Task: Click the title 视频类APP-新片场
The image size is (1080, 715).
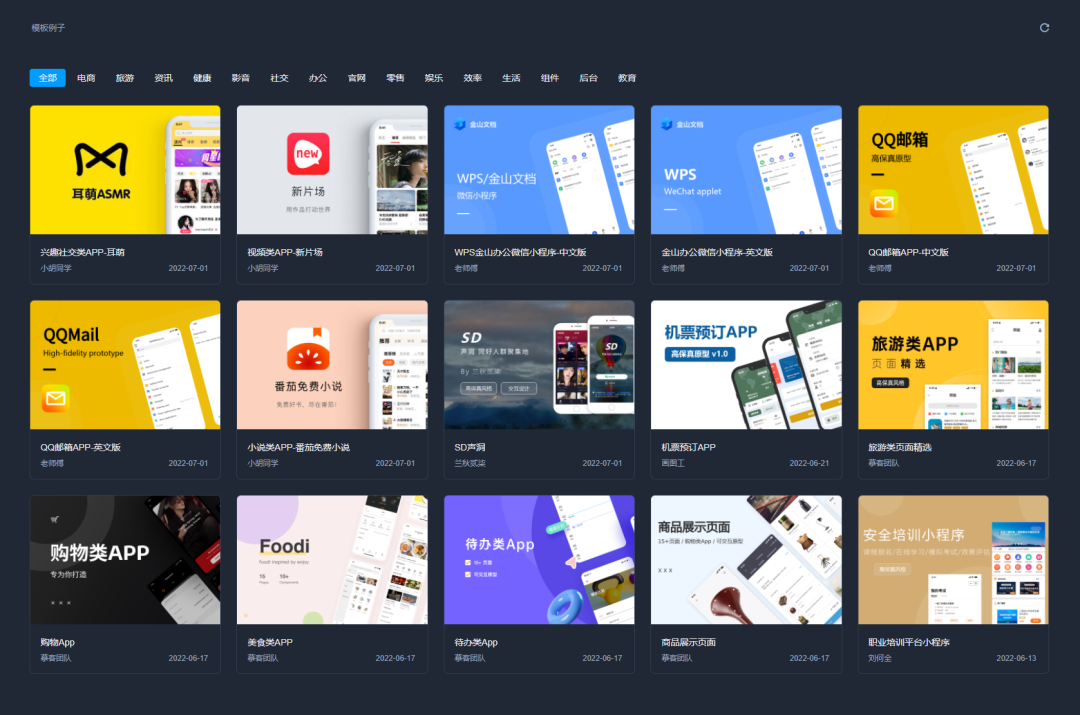Action: pos(285,252)
